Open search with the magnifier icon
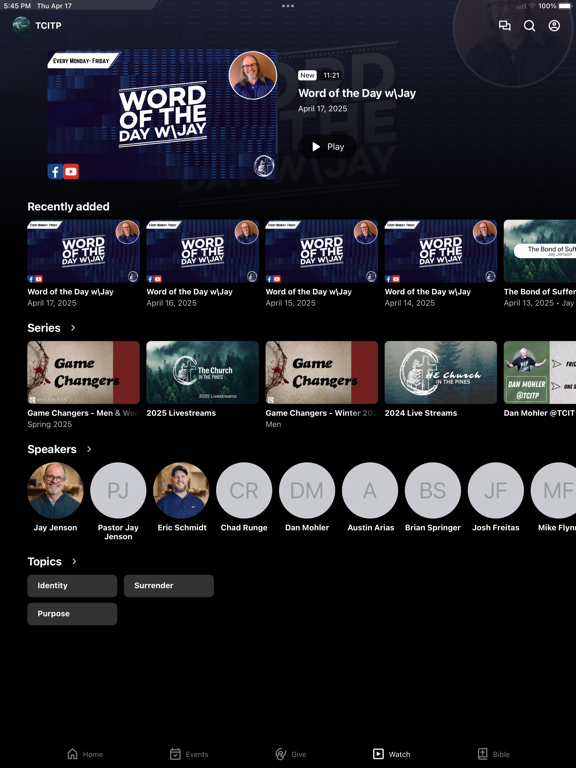The height and width of the screenshot is (768, 576). (529, 25)
